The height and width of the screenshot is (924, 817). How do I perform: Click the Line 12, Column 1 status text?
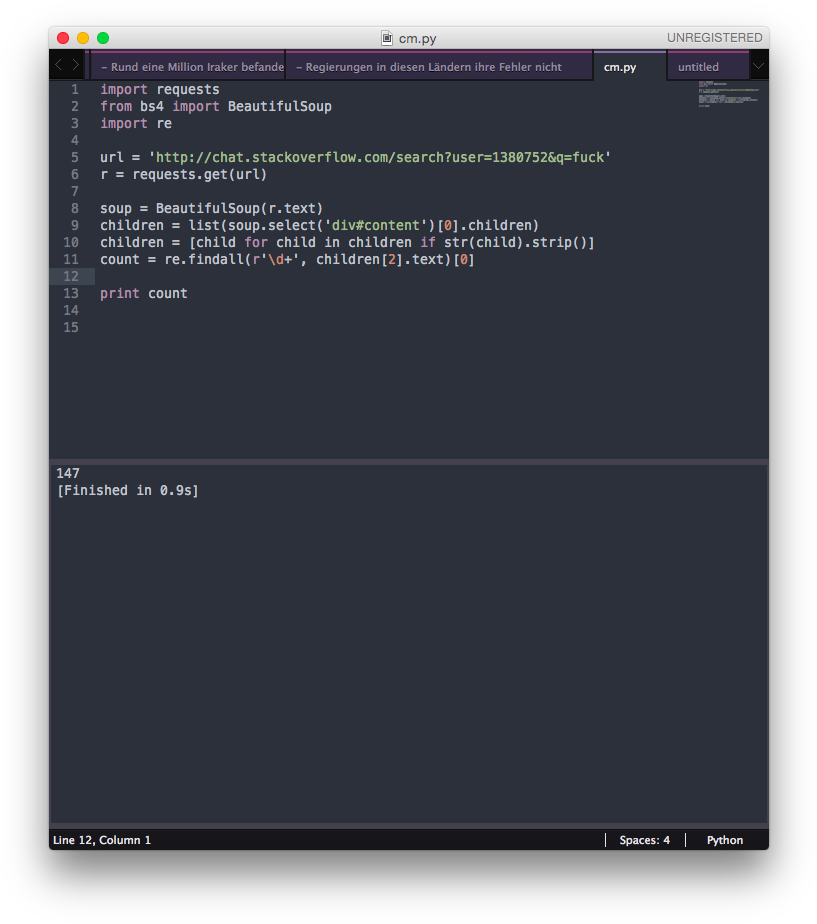coord(102,840)
